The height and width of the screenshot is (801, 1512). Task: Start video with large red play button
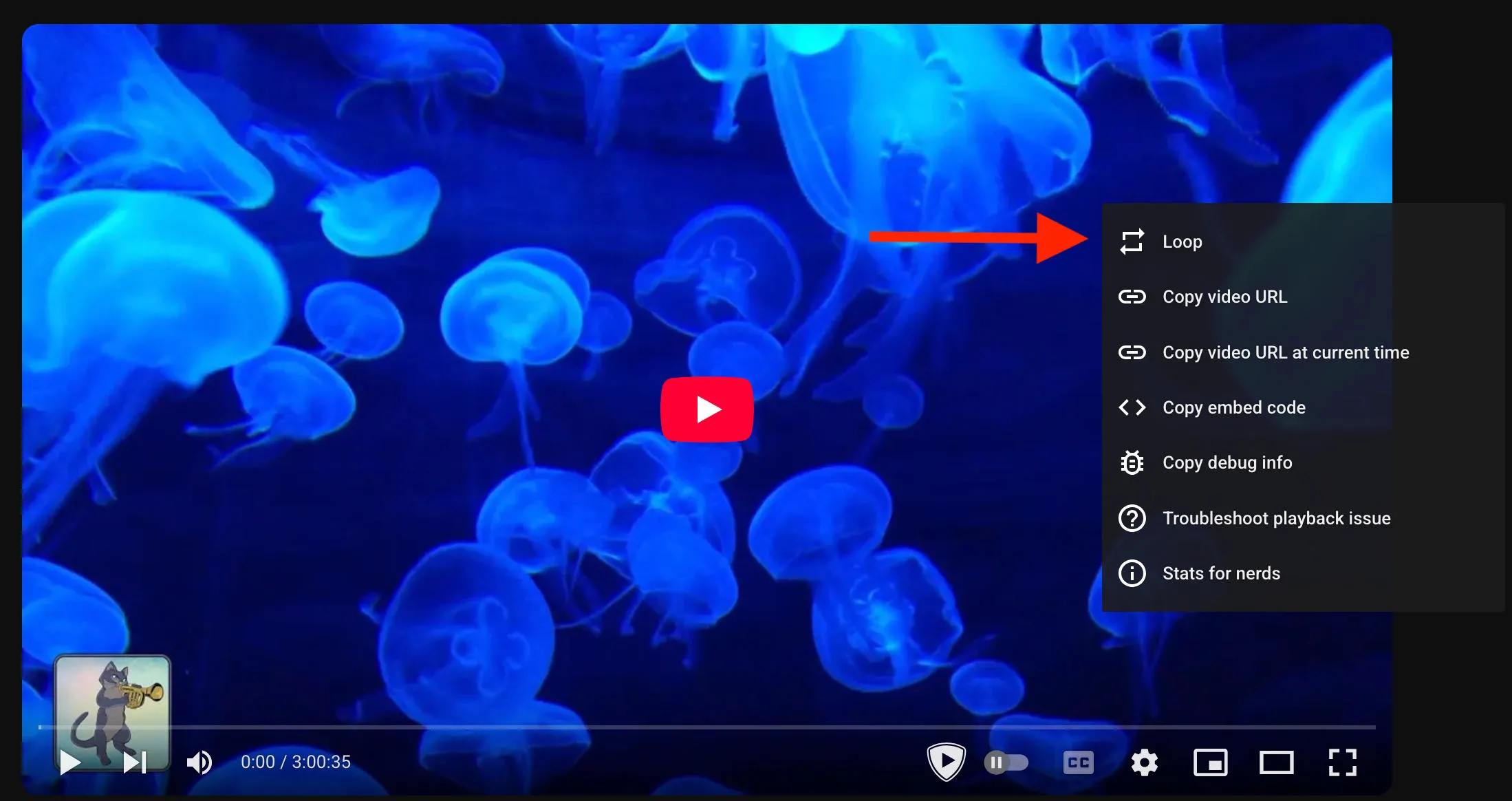706,409
